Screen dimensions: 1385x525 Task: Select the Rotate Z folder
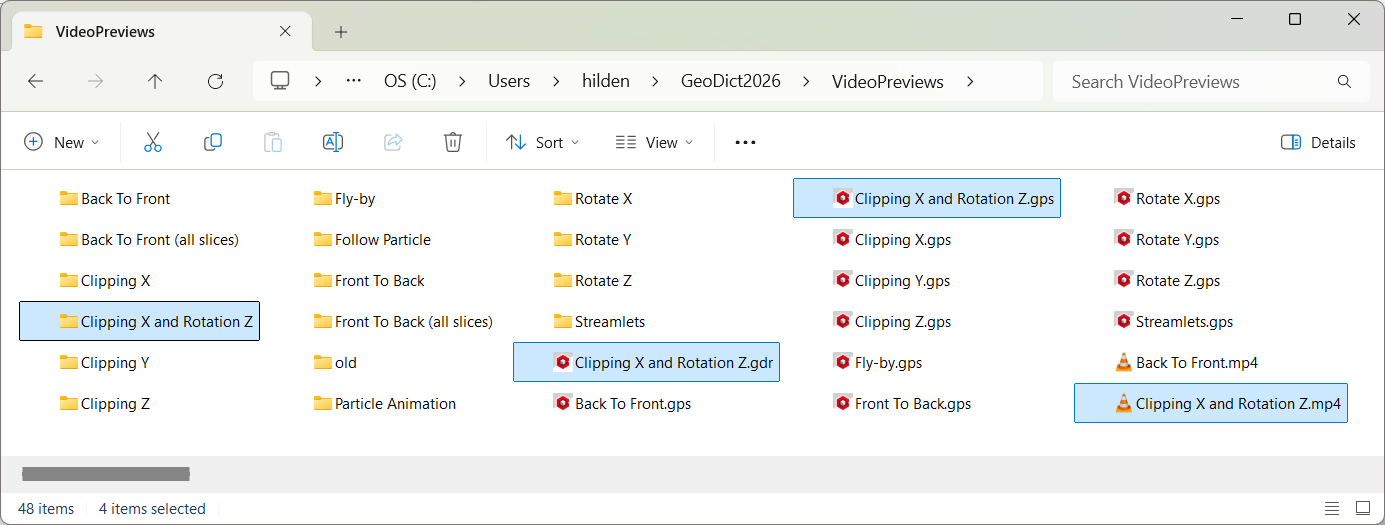pyautogui.click(x=594, y=280)
